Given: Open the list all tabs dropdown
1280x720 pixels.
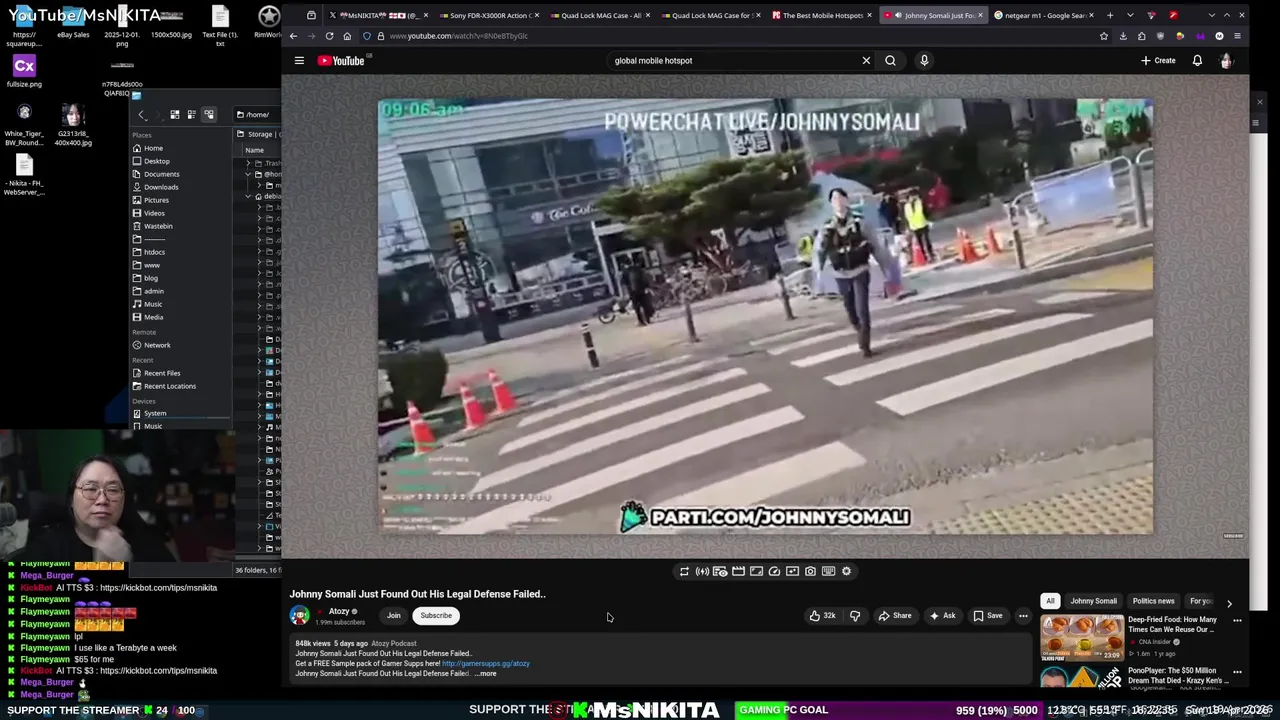Looking at the screenshot, I should (1130, 15).
